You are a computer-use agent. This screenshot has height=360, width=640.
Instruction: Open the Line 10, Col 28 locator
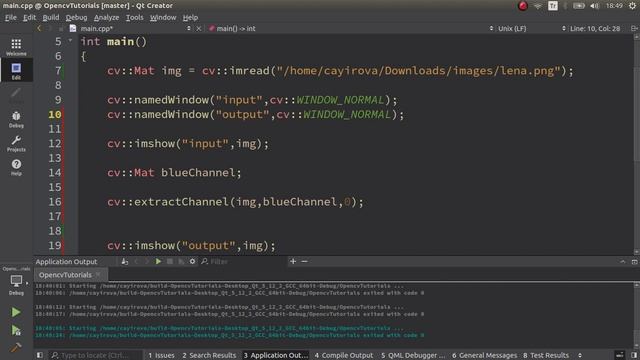tap(595, 29)
